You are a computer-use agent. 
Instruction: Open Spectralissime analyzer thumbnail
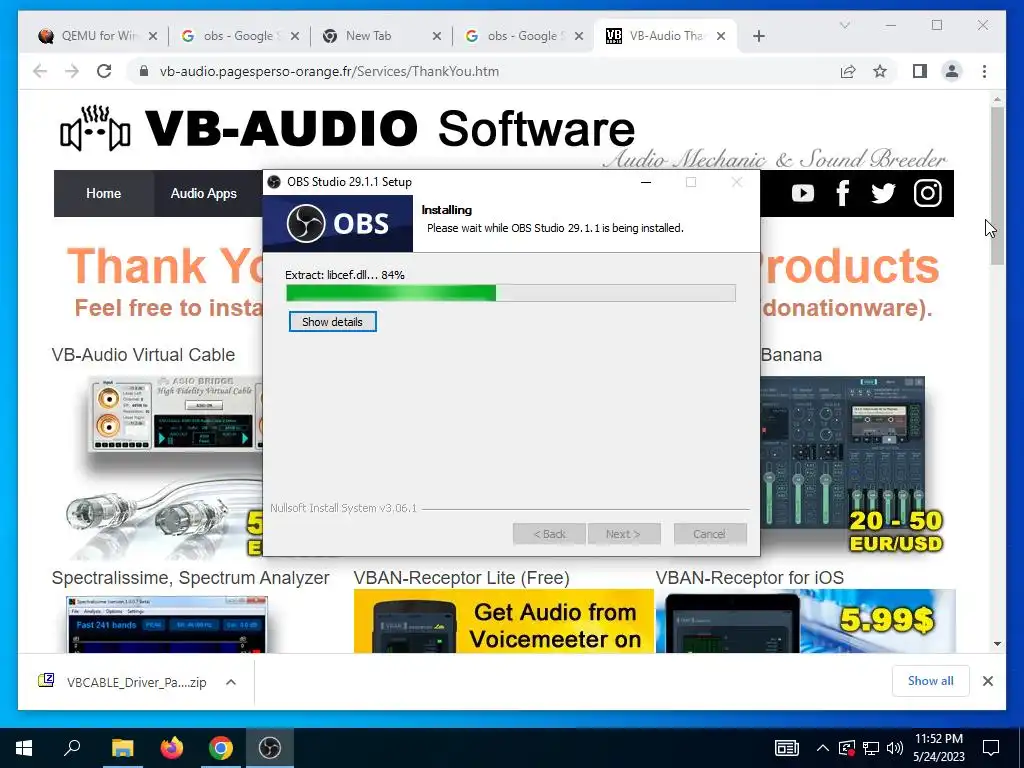click(x=167, y=624)
